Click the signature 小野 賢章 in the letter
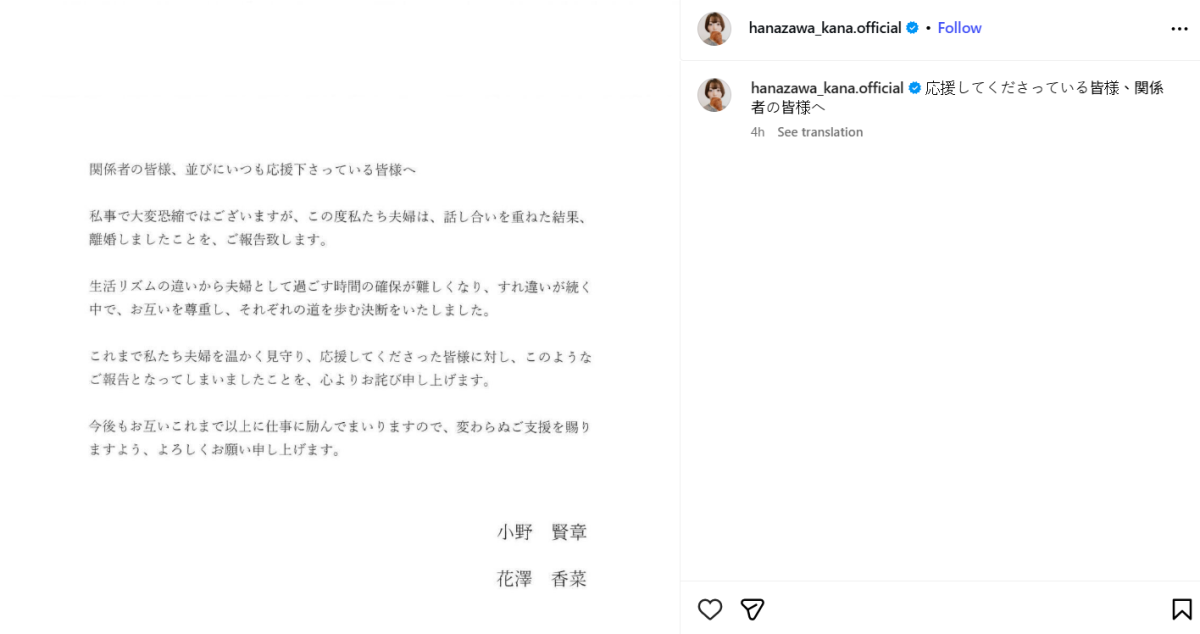 [x=542, y=532]
